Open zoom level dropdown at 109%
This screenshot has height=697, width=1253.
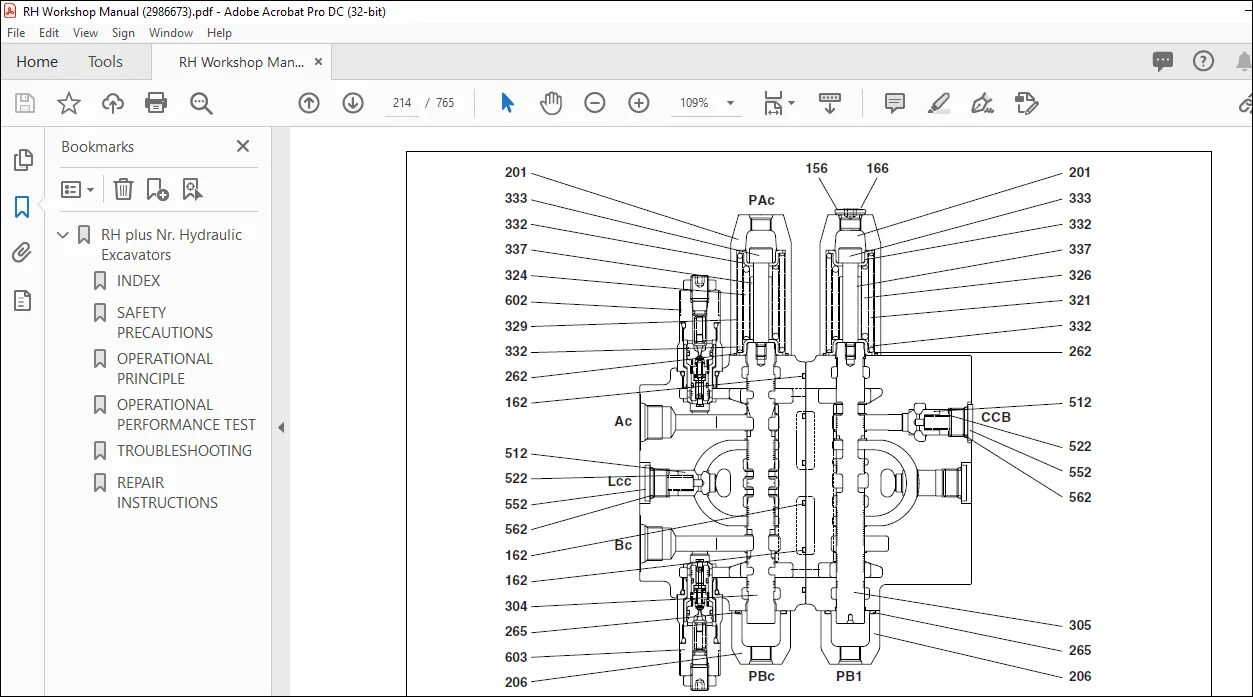coord(730,103)
